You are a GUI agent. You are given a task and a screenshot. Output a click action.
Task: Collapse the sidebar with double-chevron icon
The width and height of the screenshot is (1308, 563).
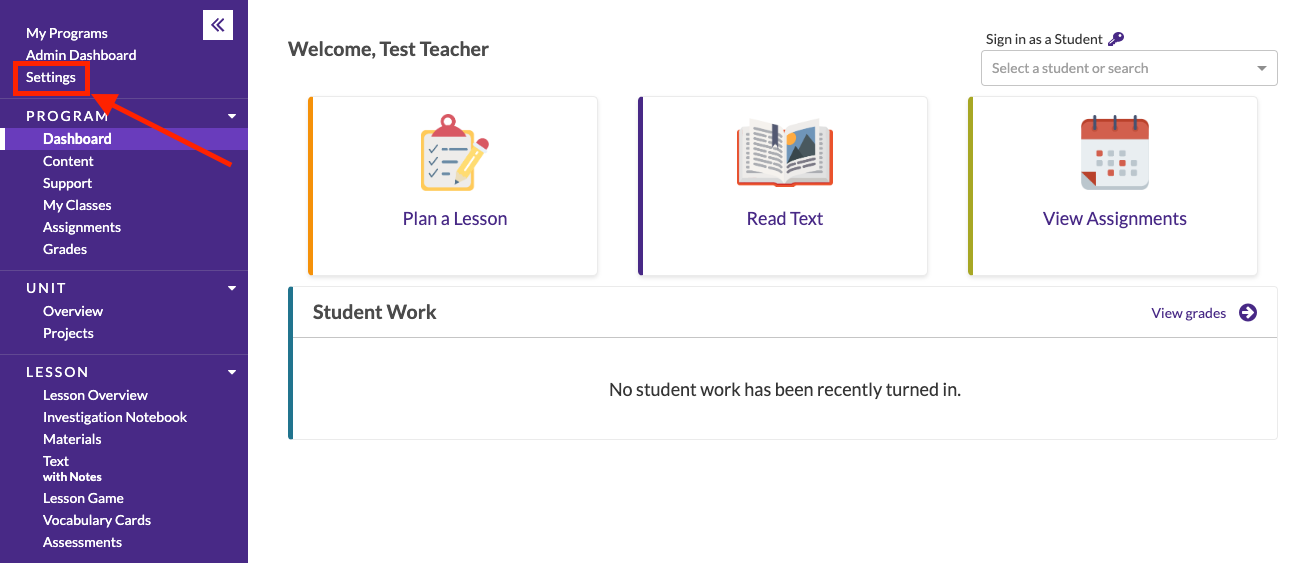pos(218,25)
